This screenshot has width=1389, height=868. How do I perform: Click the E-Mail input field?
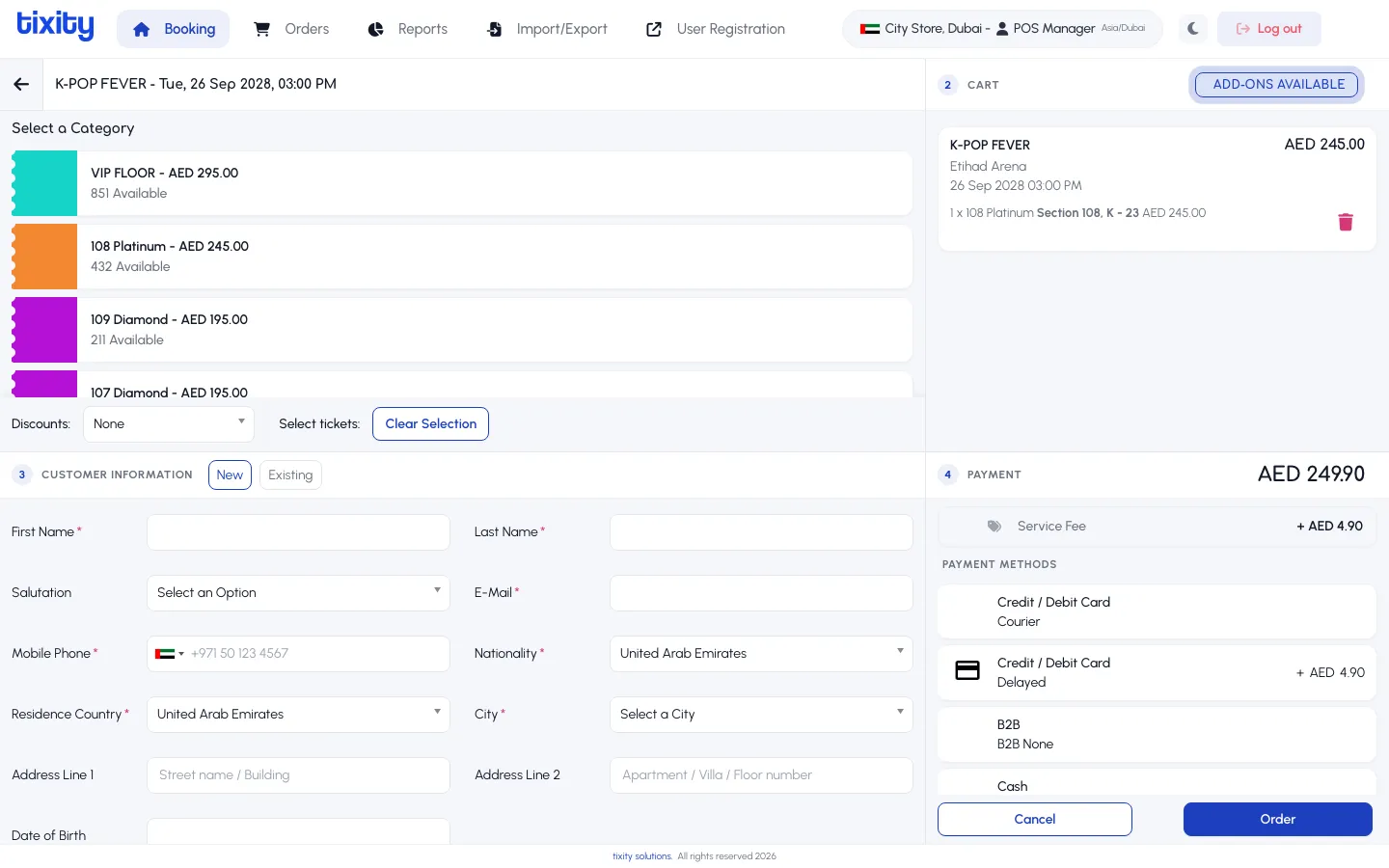tap(761, 593)
